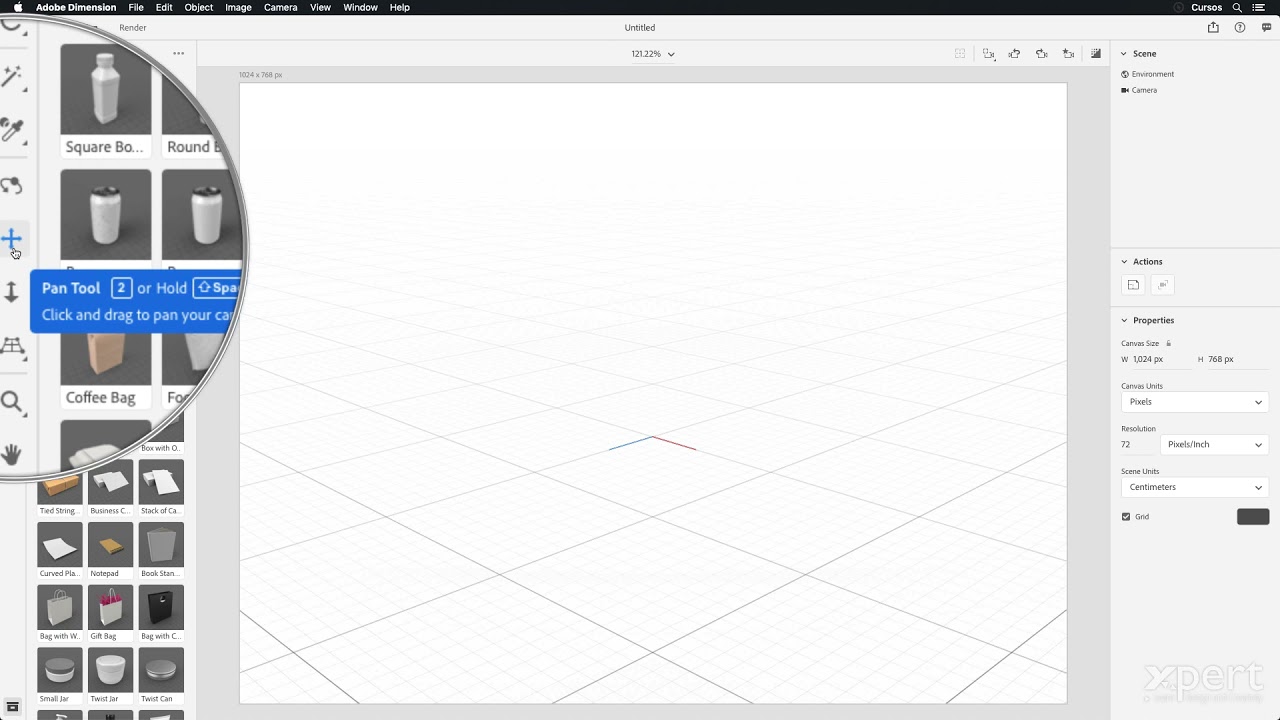Image resolution: width=1280 pixels, height=720 pixels.
Task: Collapse the Actions panel chevron
Action: [x=1124, y=262]
